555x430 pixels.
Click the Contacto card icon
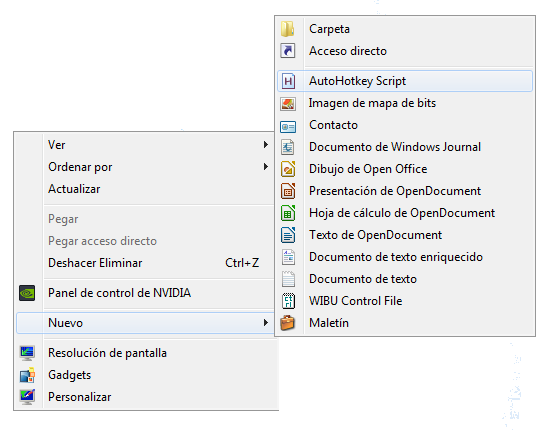288,126
